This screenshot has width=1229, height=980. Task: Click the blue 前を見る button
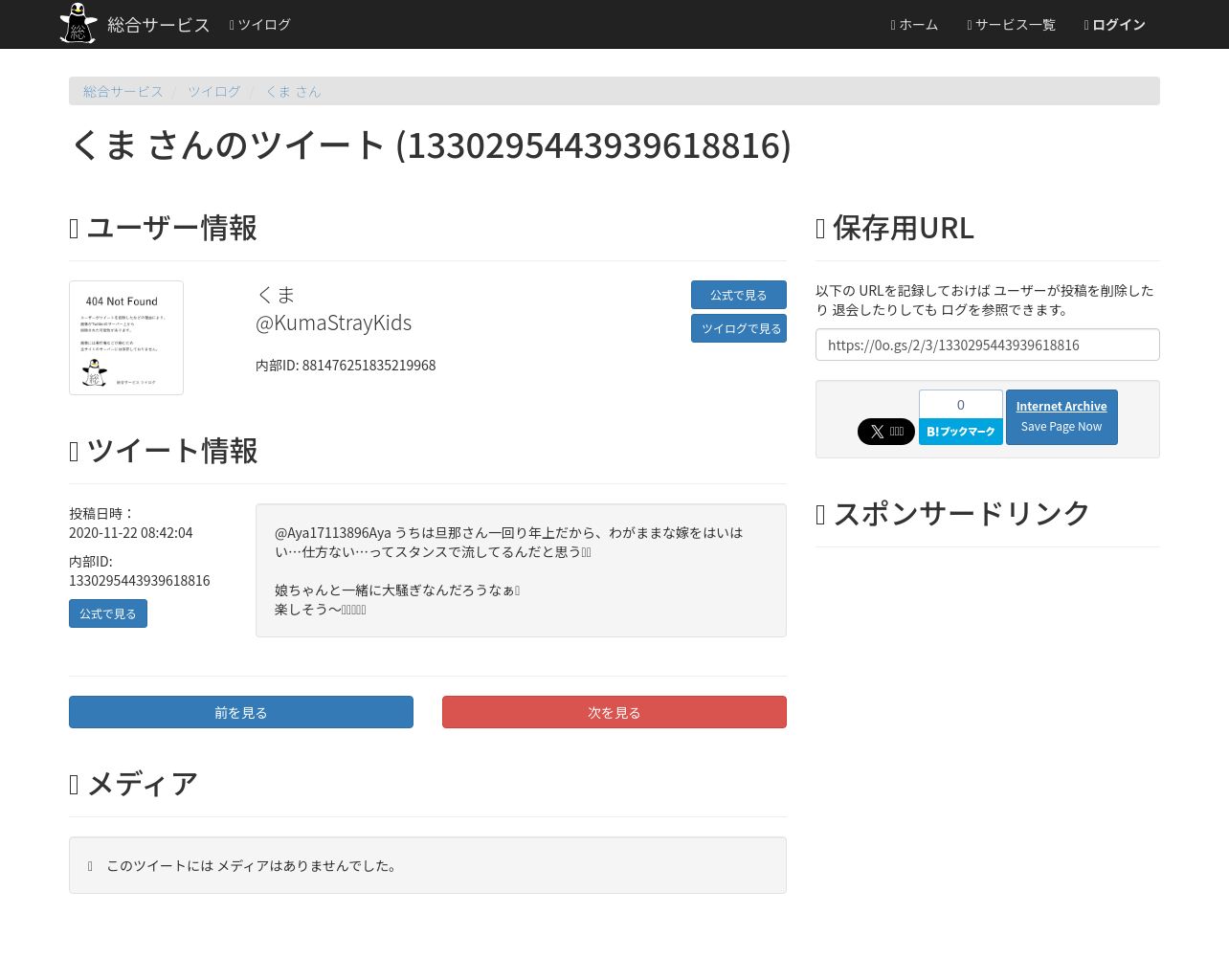(x=241, y=712)
